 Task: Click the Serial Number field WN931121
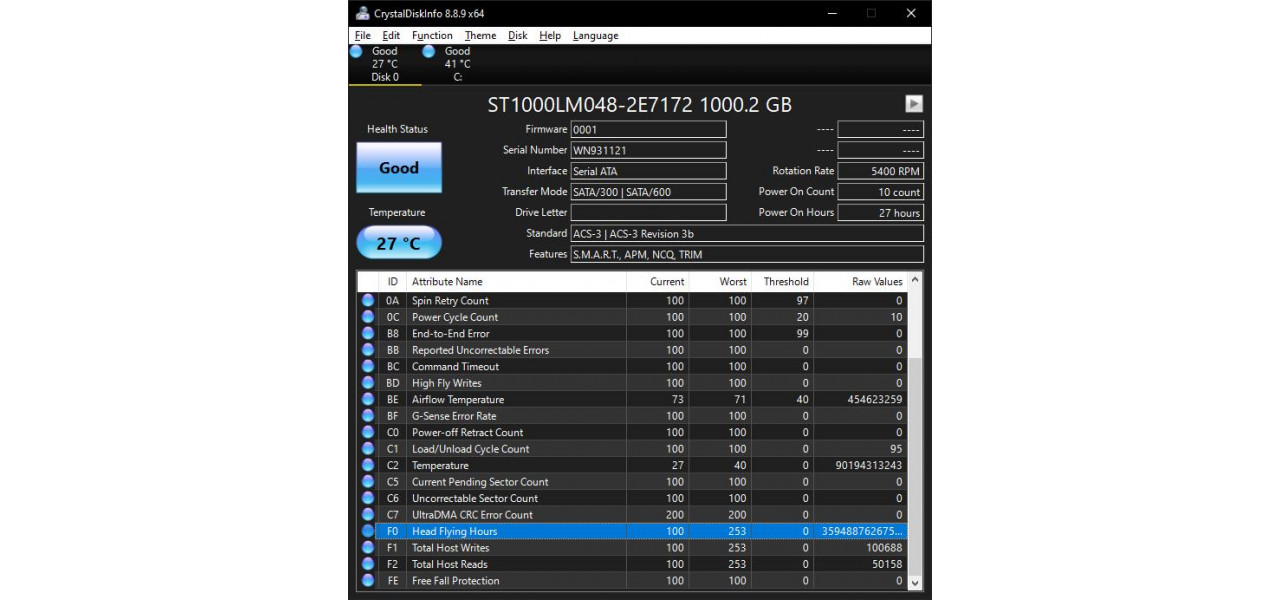tap(648, 150)
